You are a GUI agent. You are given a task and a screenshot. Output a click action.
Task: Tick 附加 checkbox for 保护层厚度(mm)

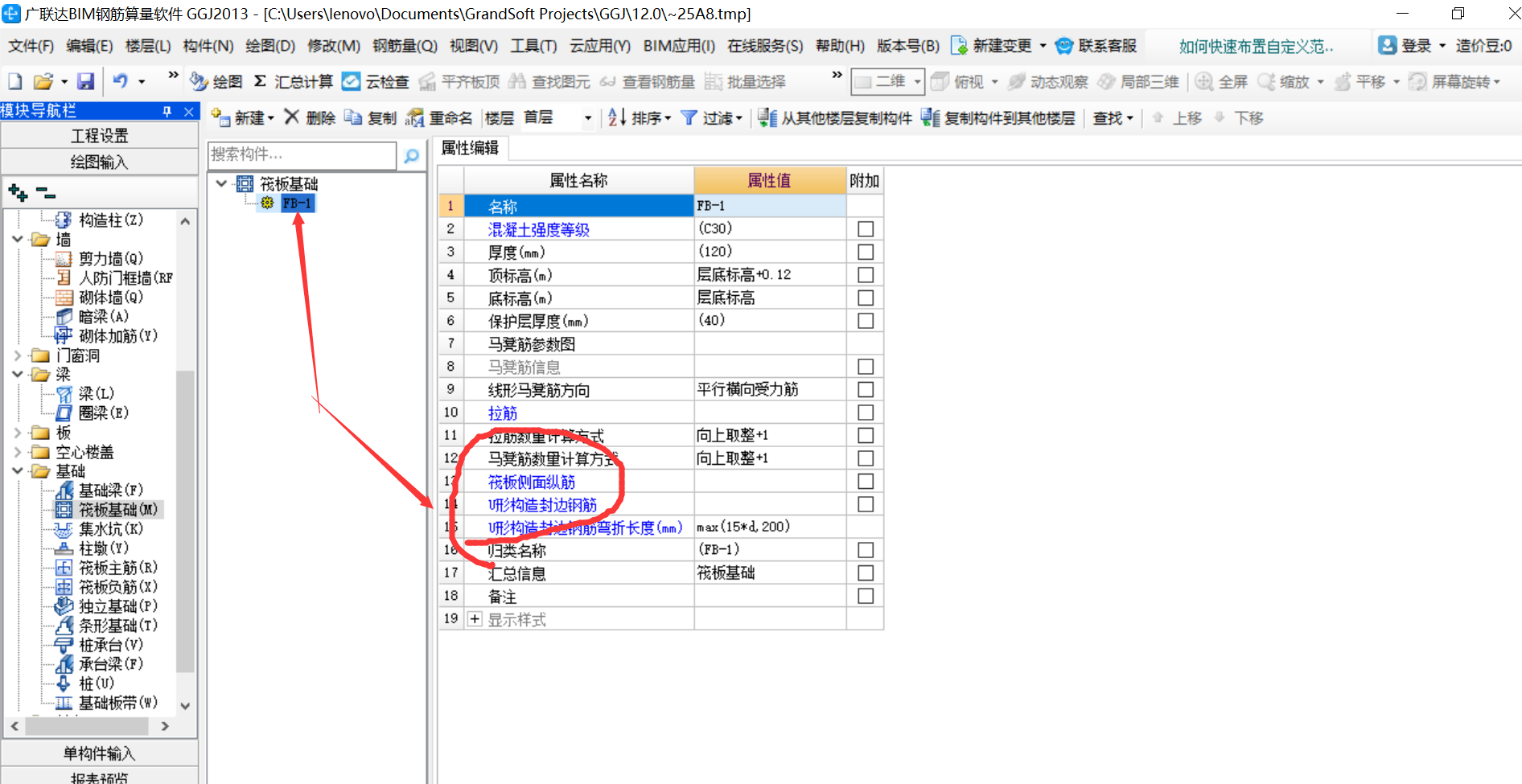pos(866,321)
